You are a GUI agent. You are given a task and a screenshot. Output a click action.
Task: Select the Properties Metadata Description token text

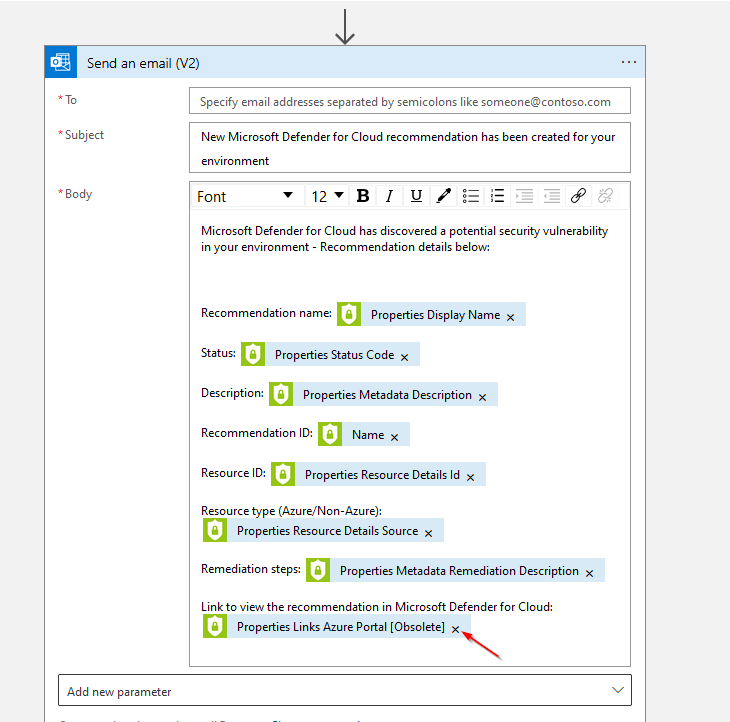coord(387,395)
